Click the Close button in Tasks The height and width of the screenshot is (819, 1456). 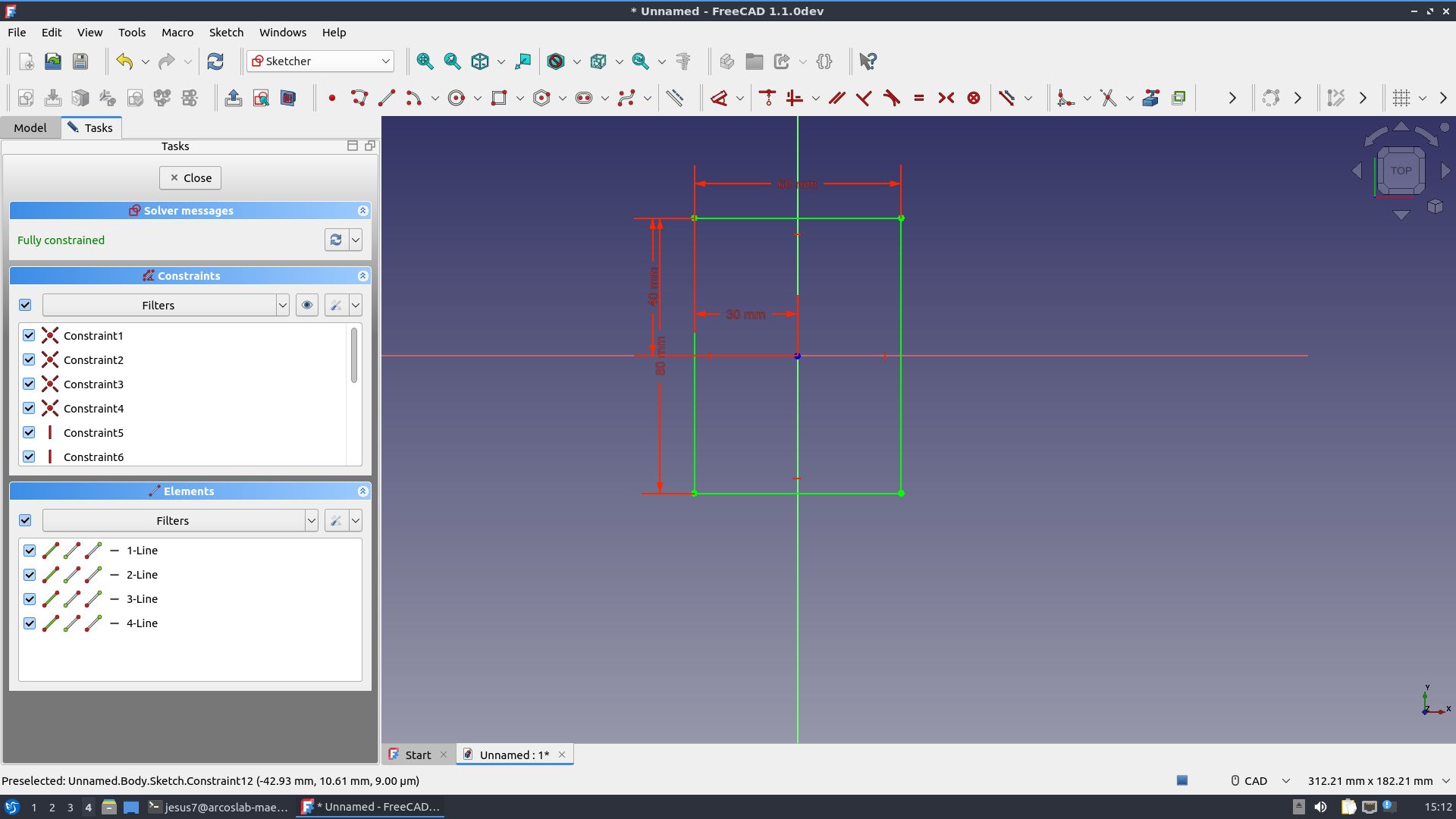pos(190,177)
